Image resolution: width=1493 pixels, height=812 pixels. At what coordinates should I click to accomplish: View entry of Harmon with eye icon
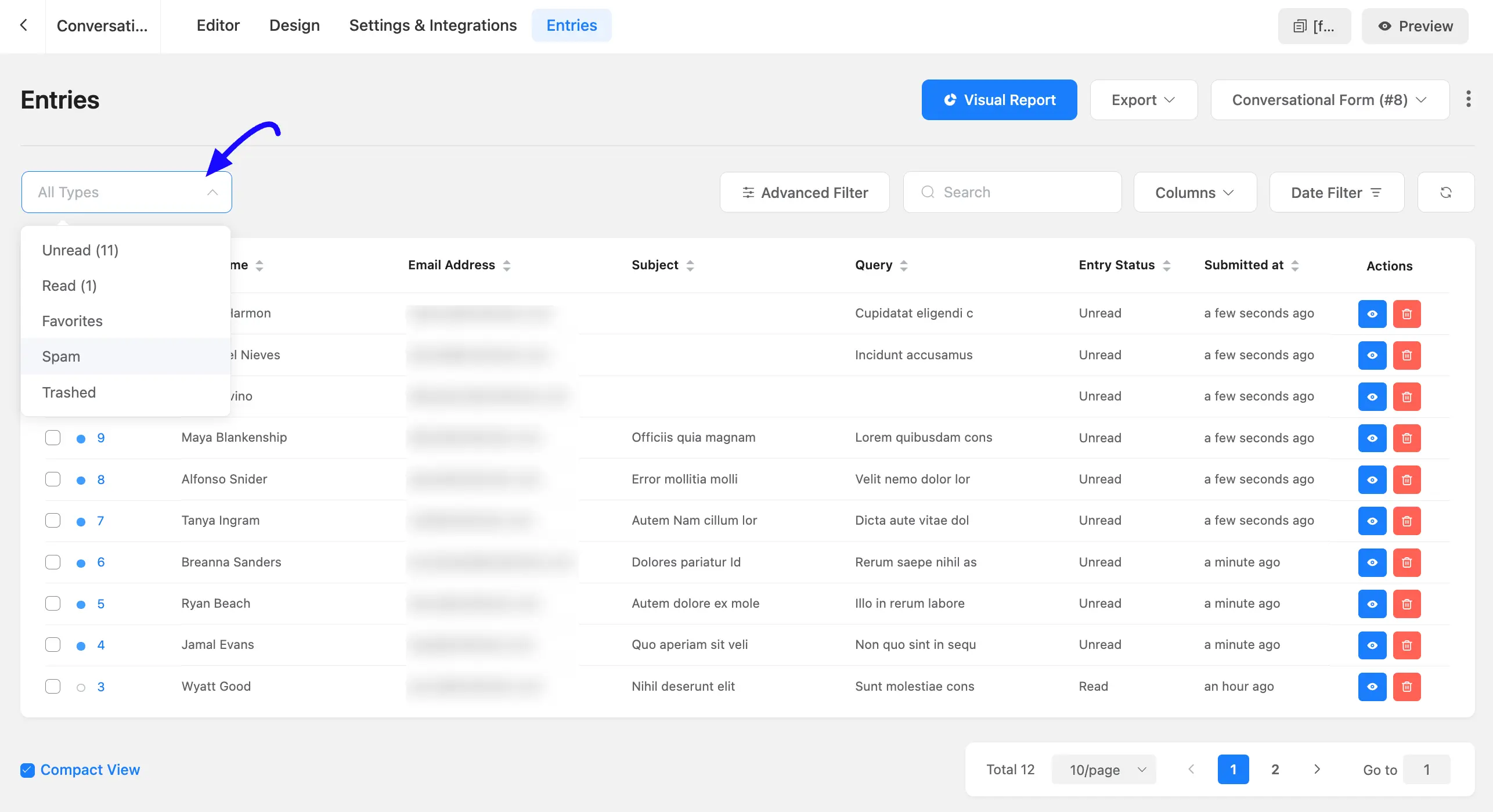[x=1372, y=314]
